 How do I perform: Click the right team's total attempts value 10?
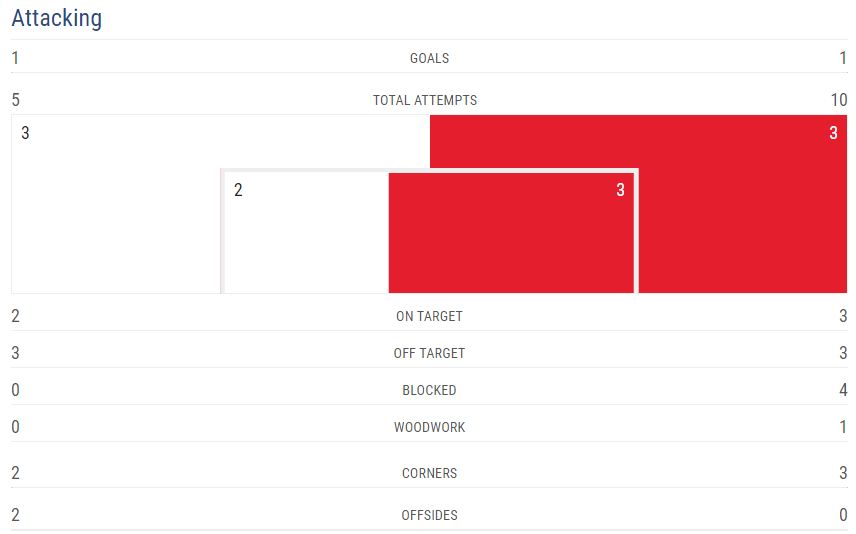(x=838, y=100)
